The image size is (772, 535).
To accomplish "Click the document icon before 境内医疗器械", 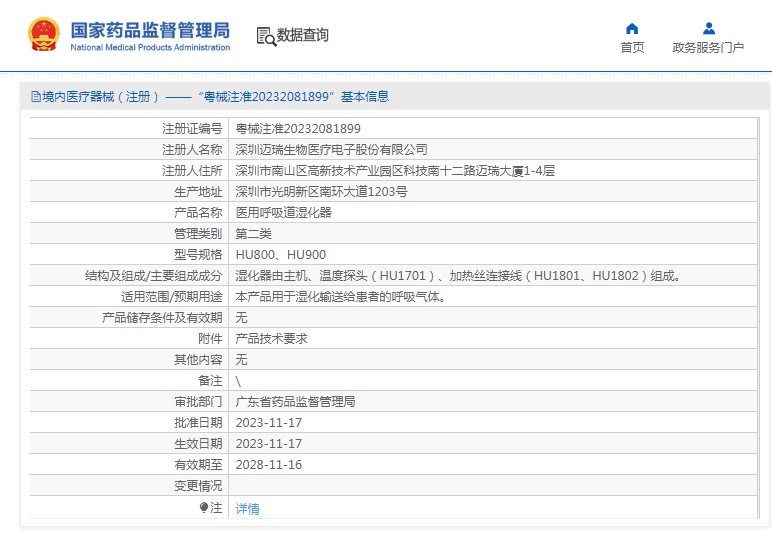I will click(35, 96).
